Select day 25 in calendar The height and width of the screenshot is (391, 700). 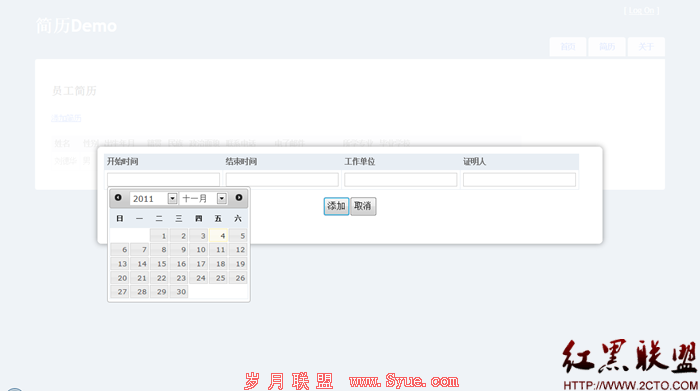(218, 278)
